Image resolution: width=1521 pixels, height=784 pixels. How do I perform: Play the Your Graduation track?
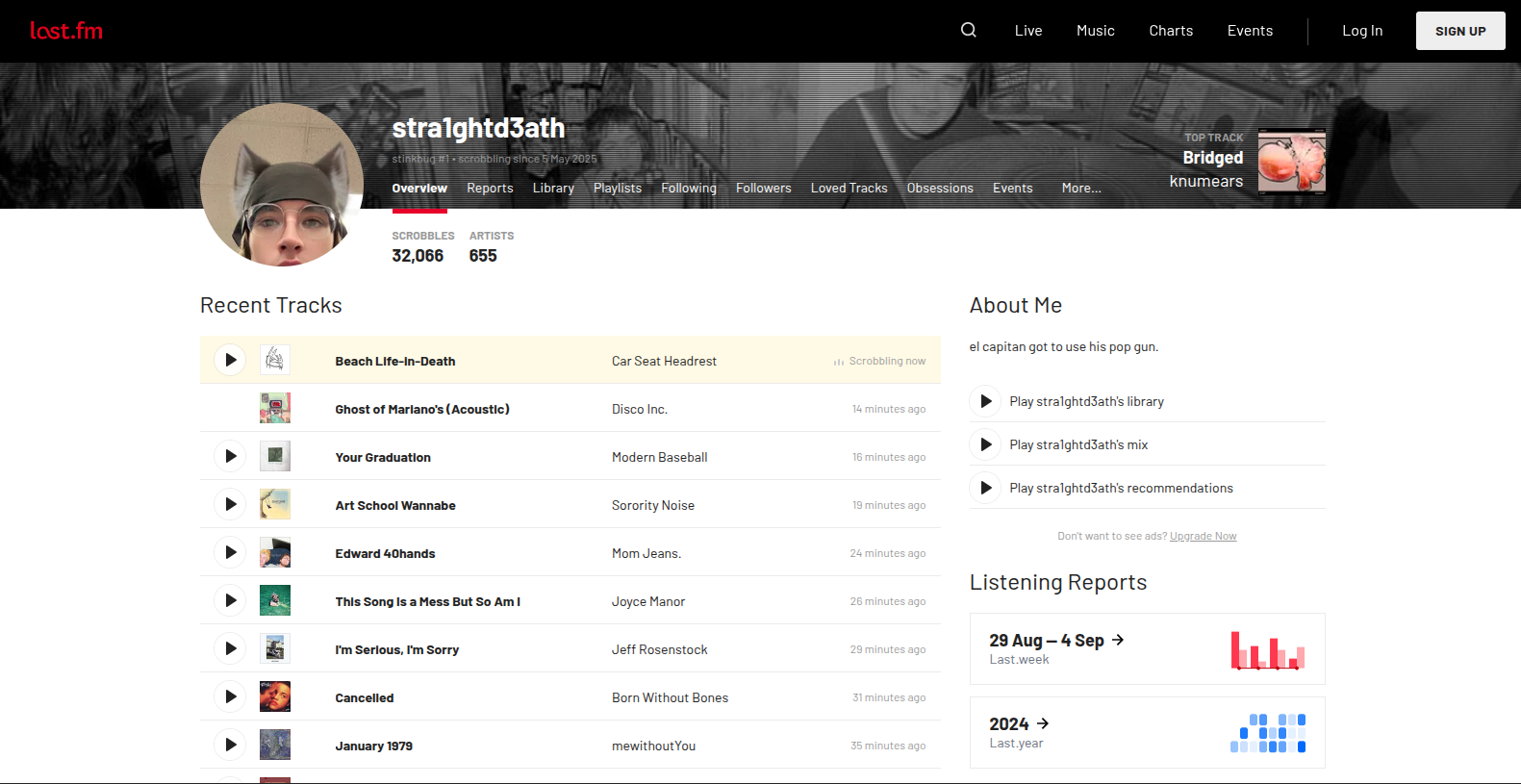click(230, 456)
